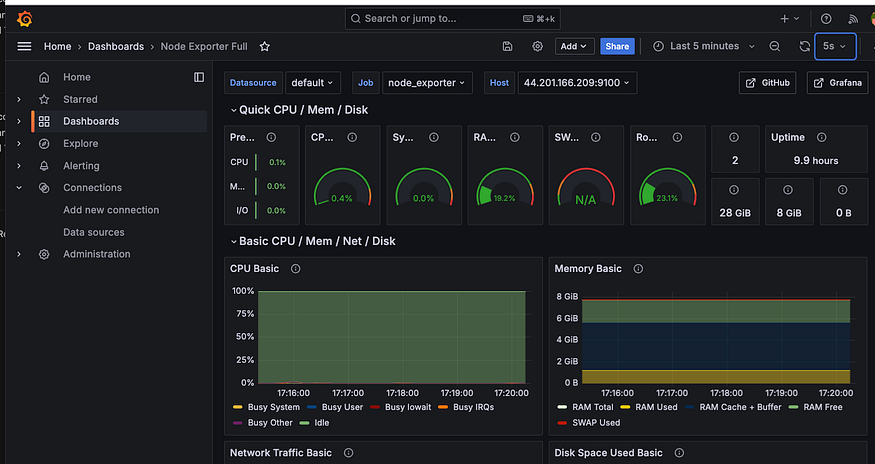Zoom out the time range
Image resolution: width=875 pixels, height=464 pixels.
pyautogui.click(x=775, y=46)
